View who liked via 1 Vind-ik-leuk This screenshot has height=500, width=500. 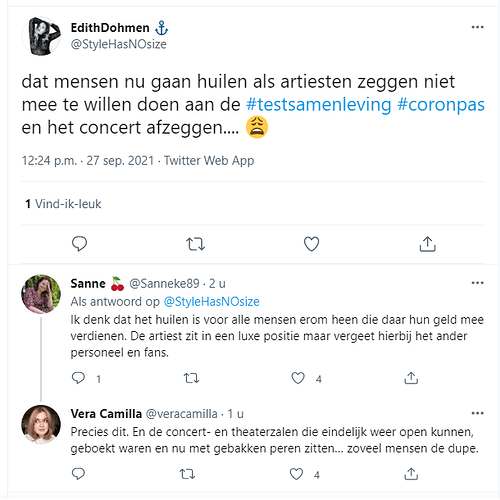[63, 204]
